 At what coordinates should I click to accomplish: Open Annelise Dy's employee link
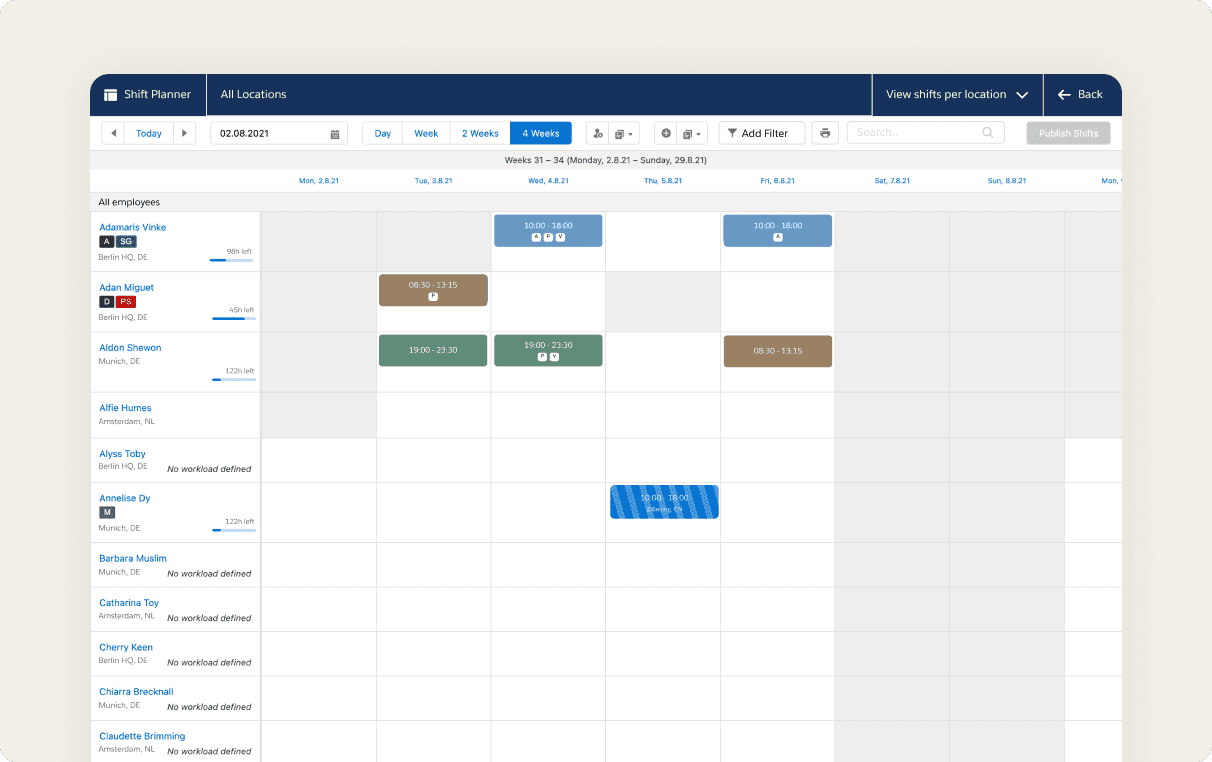[125, 498]
